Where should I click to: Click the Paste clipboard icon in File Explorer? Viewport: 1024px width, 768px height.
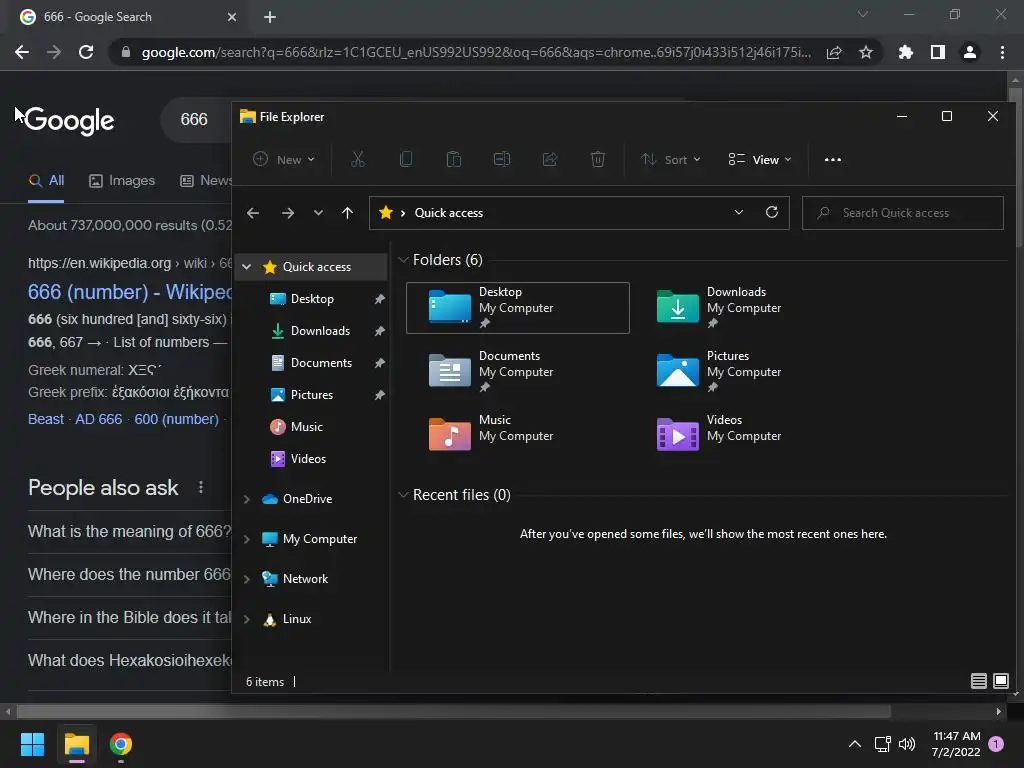[x=454, y=159]
